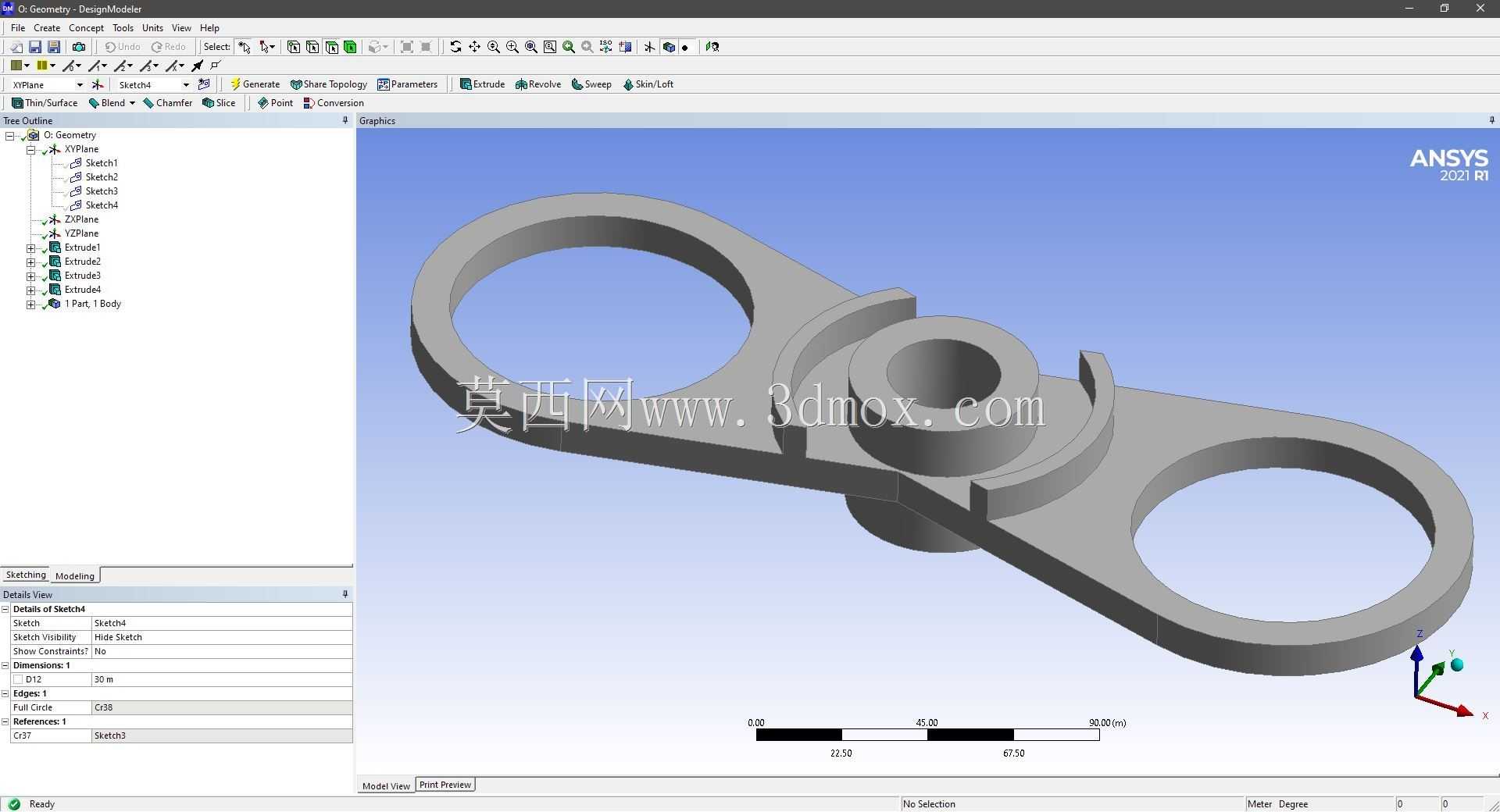This screenshot has height=812, width=1500.
Task: Click the Chamfer button
Action: (x=168, y=103)
